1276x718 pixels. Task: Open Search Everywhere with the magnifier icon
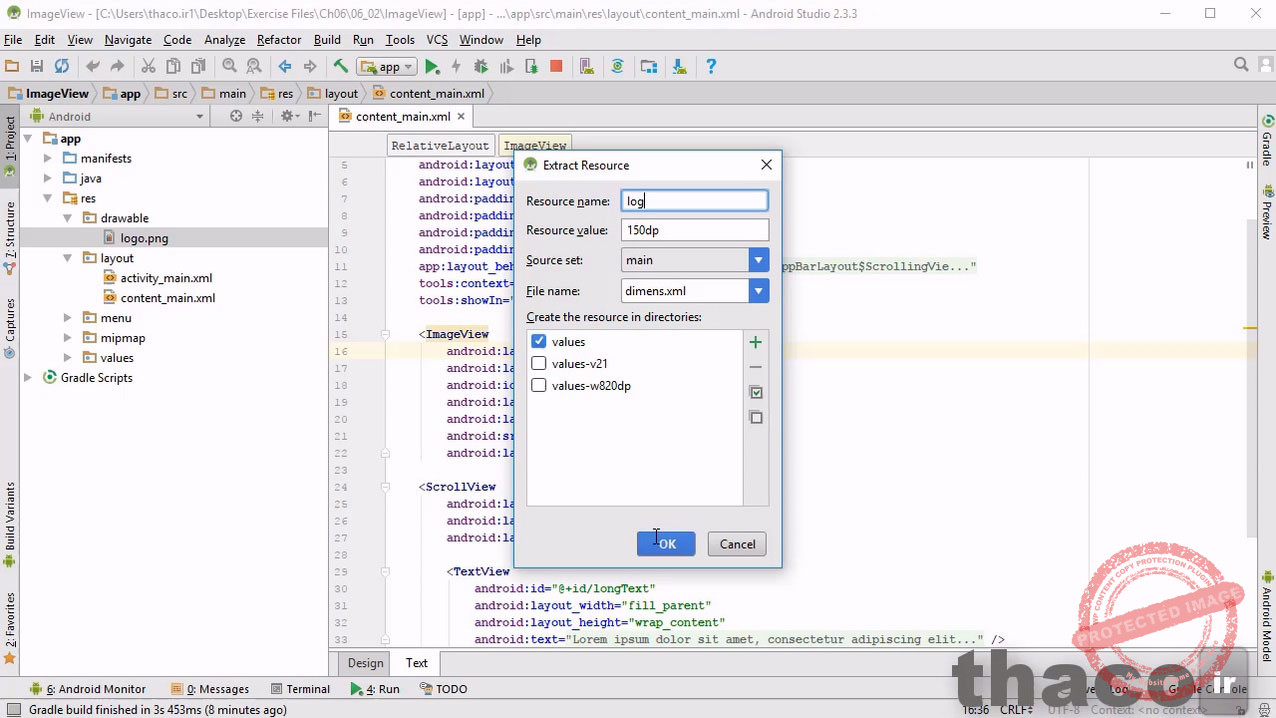1240,64
